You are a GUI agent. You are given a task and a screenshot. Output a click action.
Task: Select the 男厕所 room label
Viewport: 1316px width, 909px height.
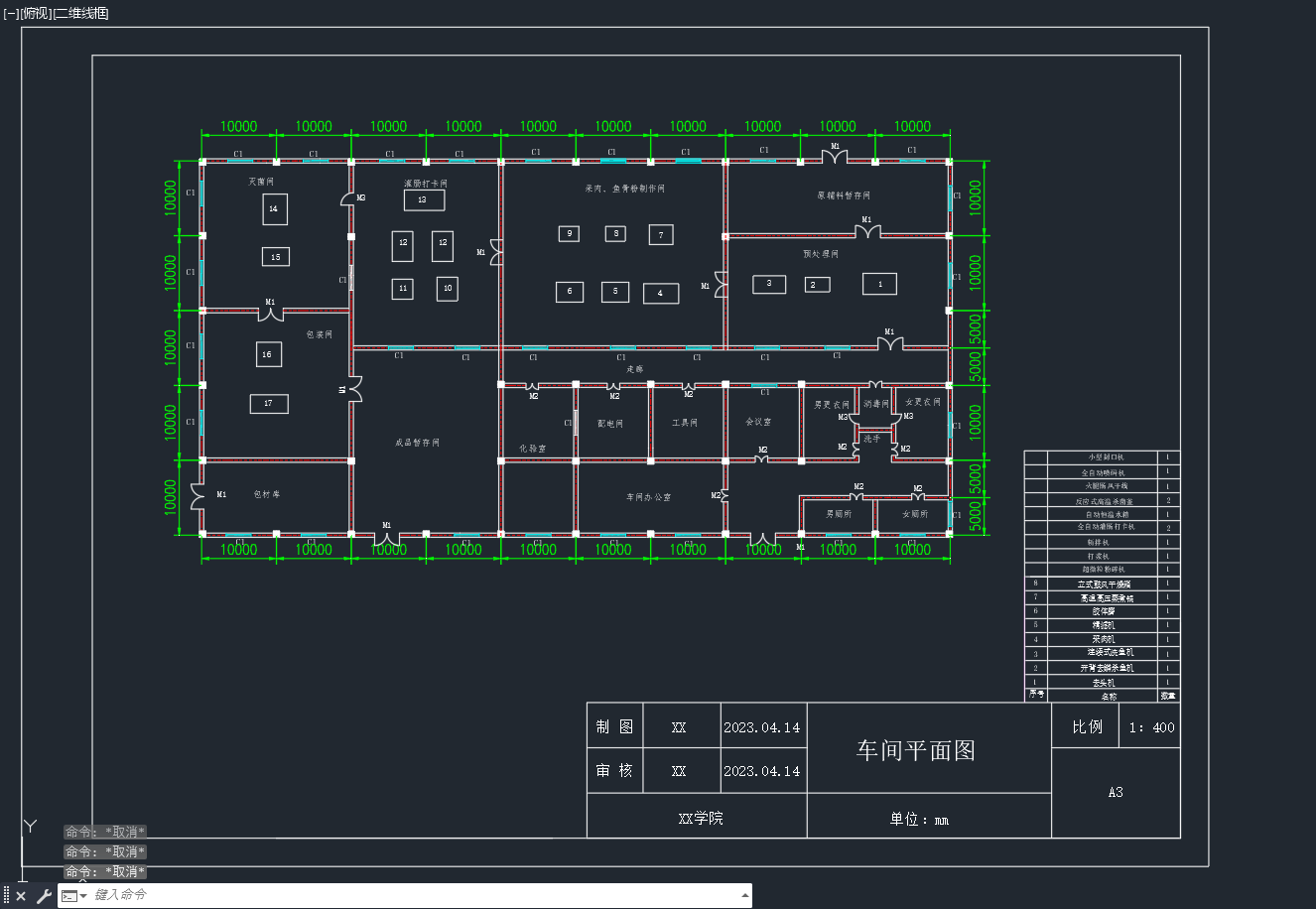coord(839,514)
